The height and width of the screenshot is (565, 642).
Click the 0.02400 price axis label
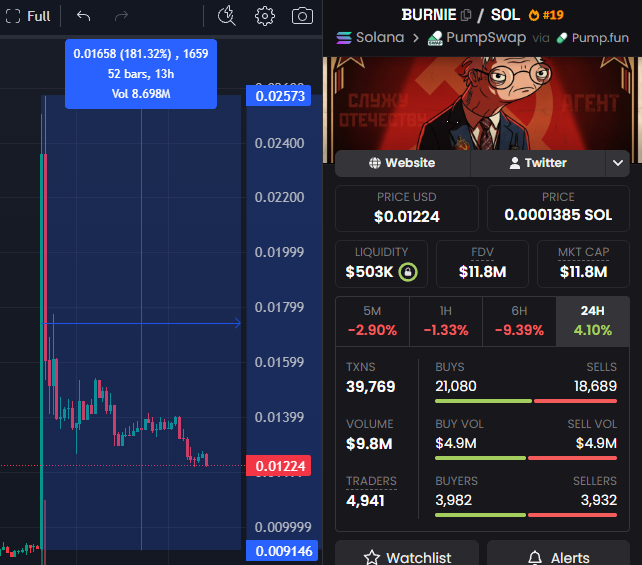pos(279,143)
